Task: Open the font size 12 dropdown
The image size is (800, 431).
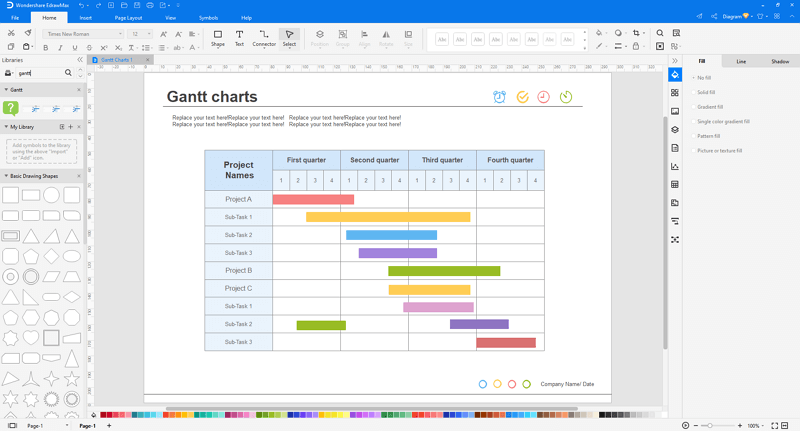Action: pyautogui.click(x=140, y=34)
